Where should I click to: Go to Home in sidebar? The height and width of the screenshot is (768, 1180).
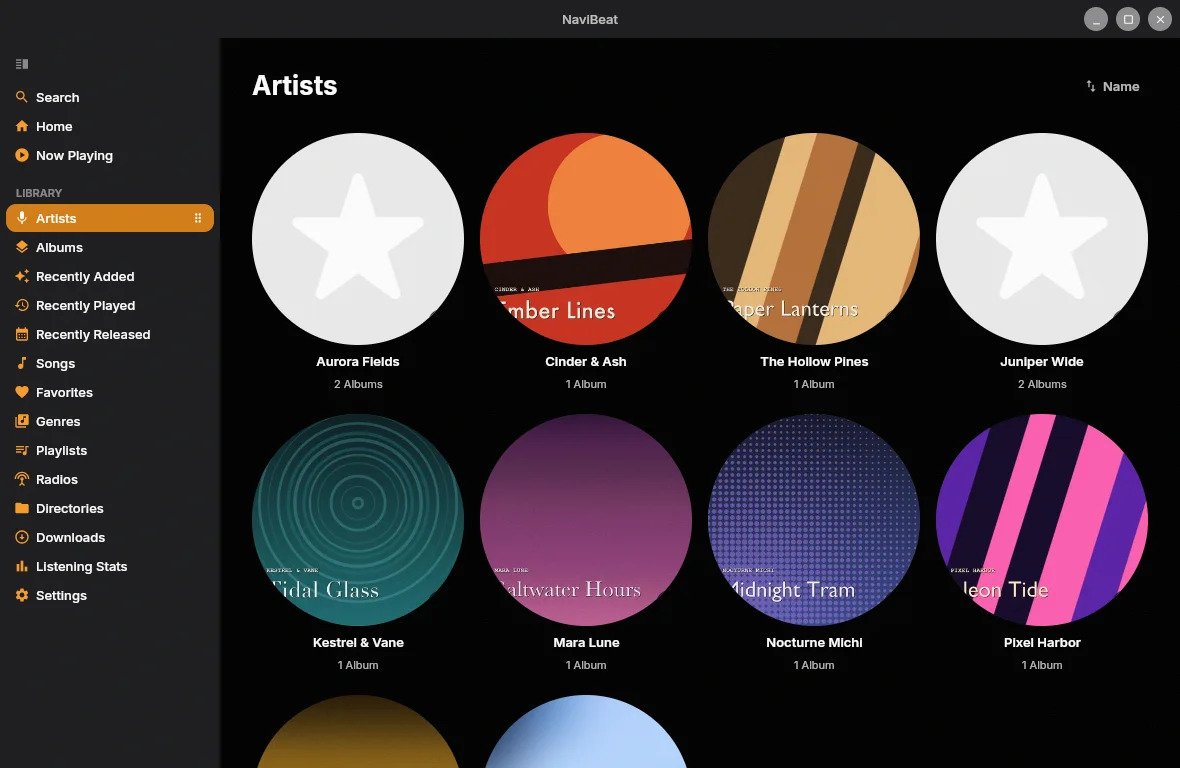[x=110, y=126]
